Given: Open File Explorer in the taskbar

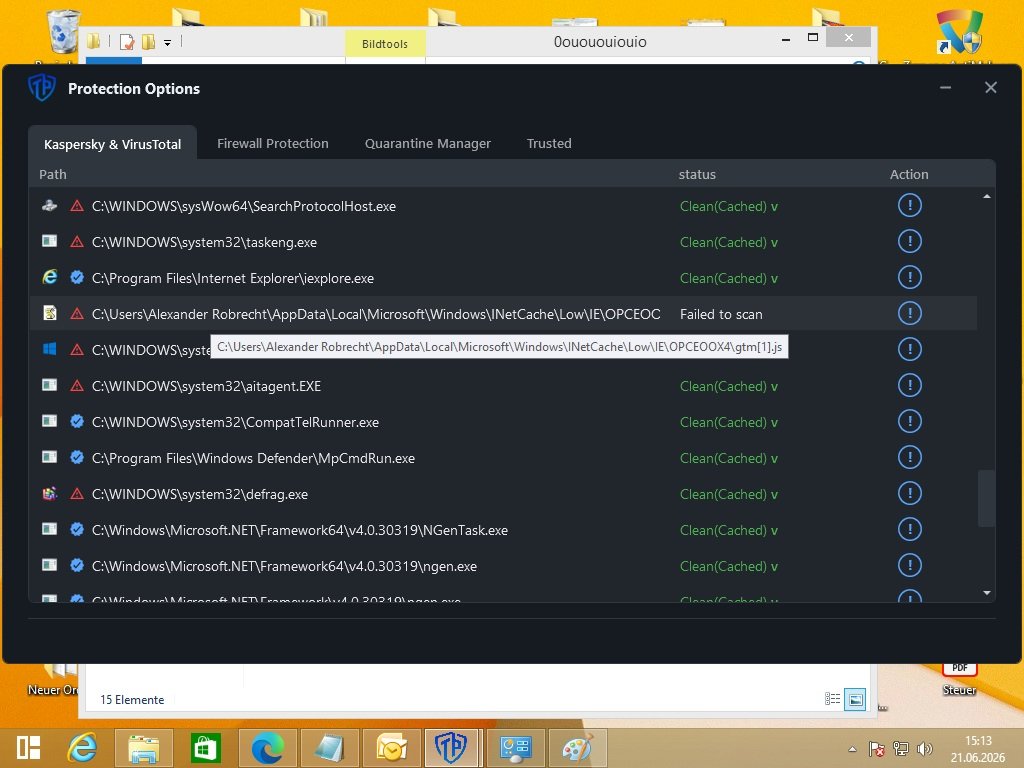Looking at the screenshot, I should click(x=144, y=748).
